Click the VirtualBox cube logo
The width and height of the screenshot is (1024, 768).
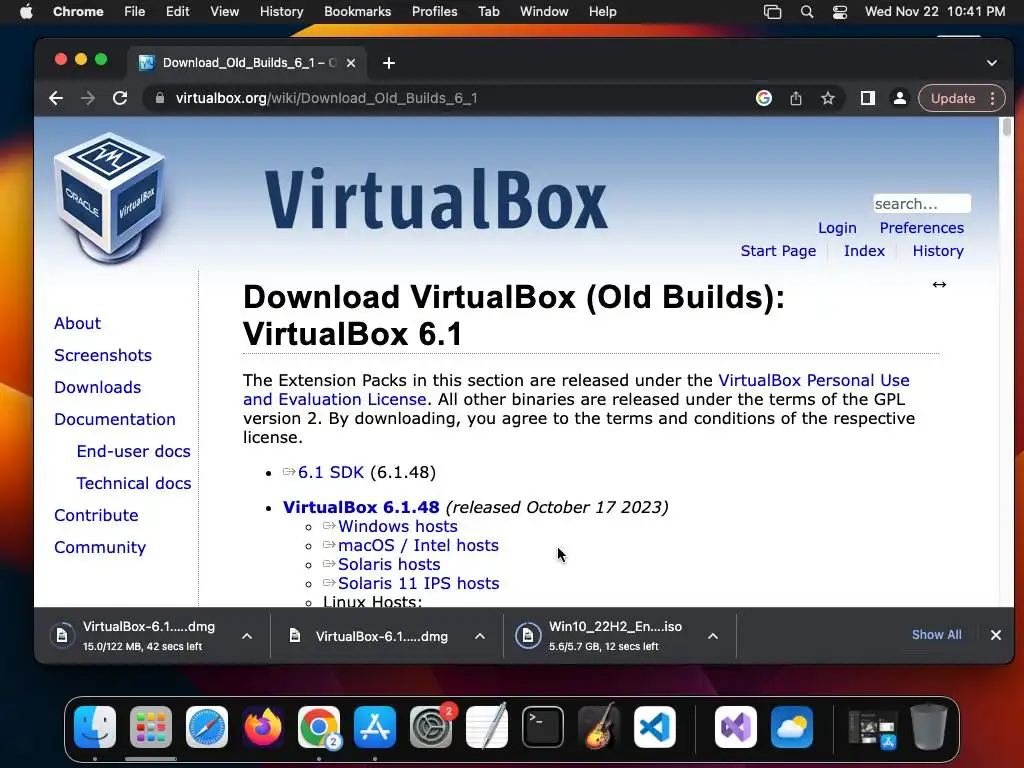point(109,197)
